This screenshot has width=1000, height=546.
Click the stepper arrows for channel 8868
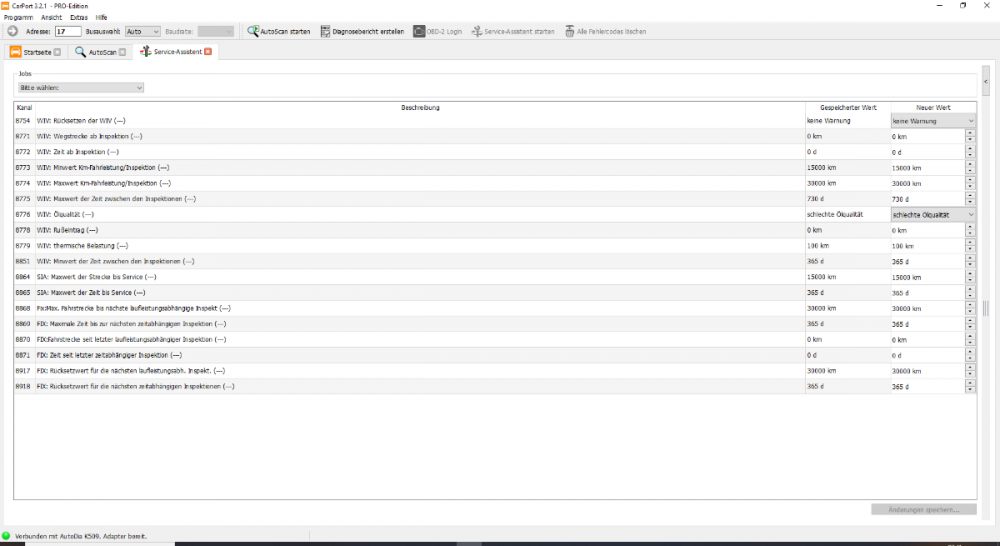970,308
